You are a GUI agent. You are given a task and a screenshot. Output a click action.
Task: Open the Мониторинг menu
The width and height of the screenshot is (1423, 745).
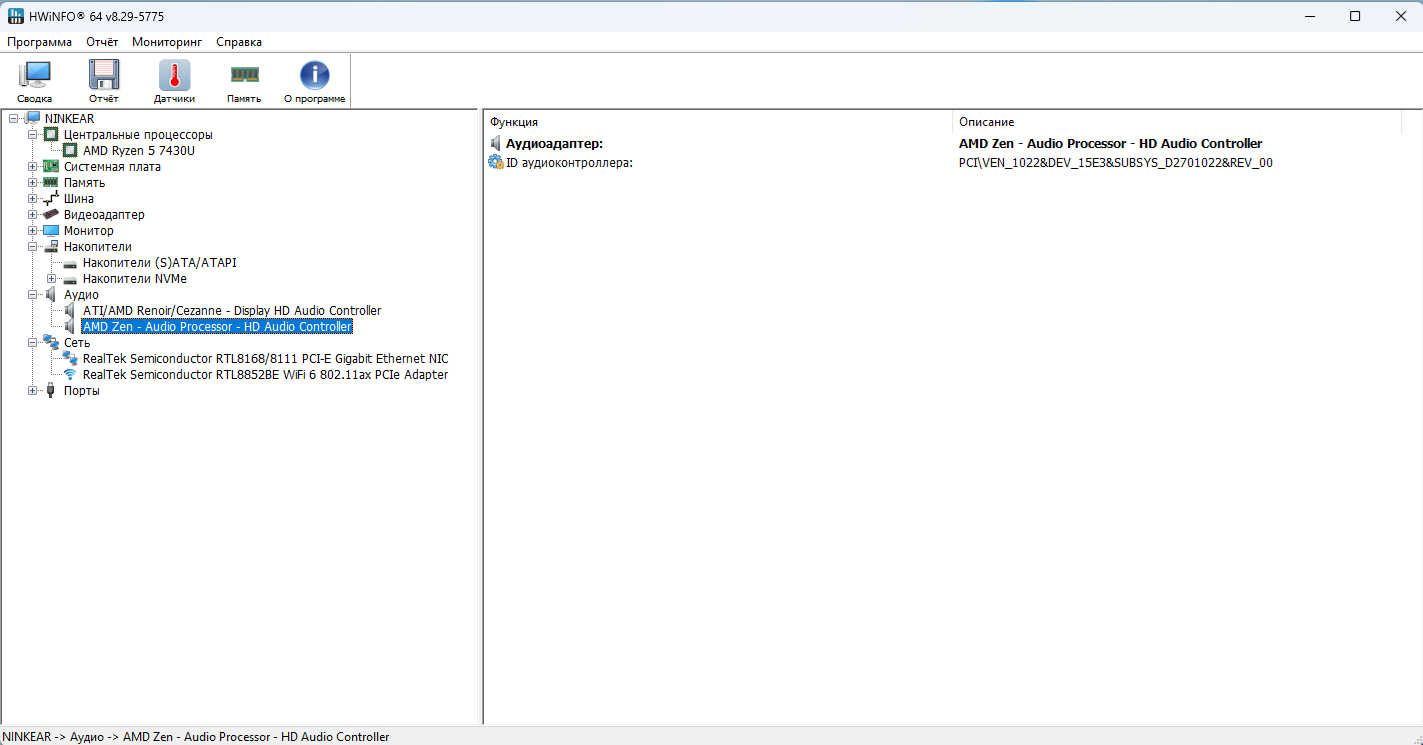167,42
